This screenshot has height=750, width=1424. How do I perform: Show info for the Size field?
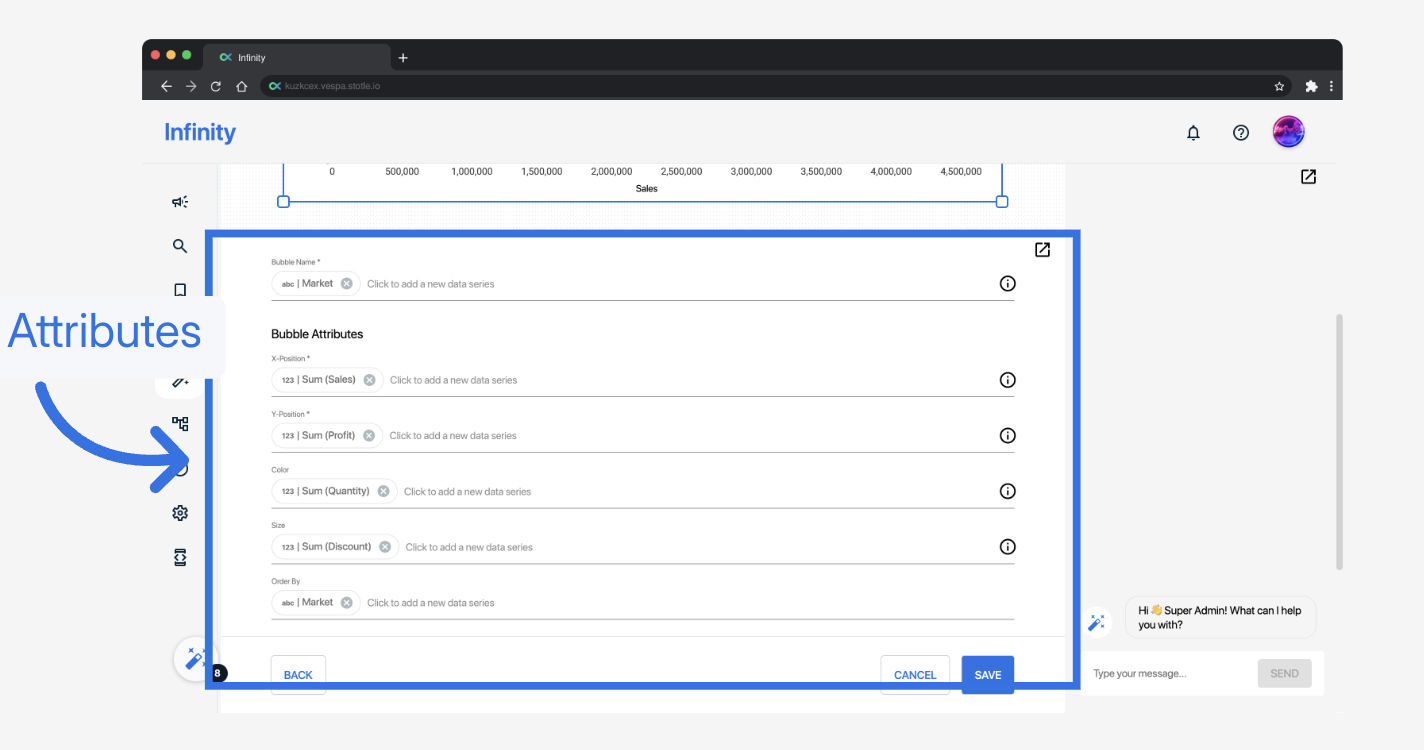(x=1007, y=547)
